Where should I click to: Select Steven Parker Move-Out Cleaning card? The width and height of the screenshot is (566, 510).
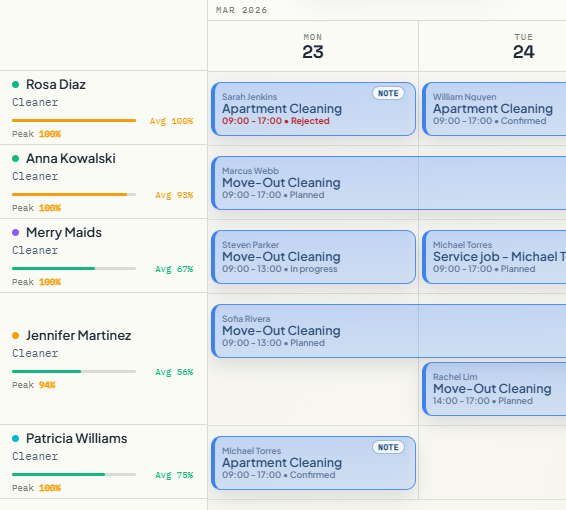[x=313, y=257]
